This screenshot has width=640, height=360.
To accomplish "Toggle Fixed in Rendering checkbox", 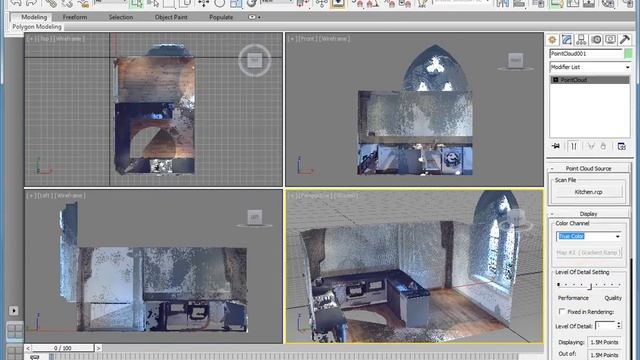I will click(562, 311).
